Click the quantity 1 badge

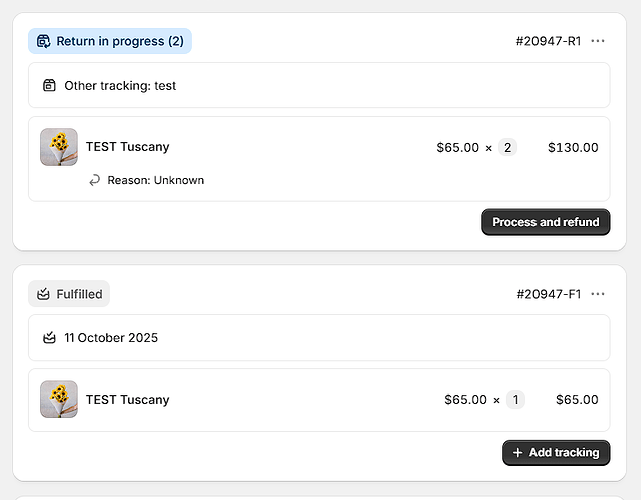pyautogui.click(x=515, y=400)
